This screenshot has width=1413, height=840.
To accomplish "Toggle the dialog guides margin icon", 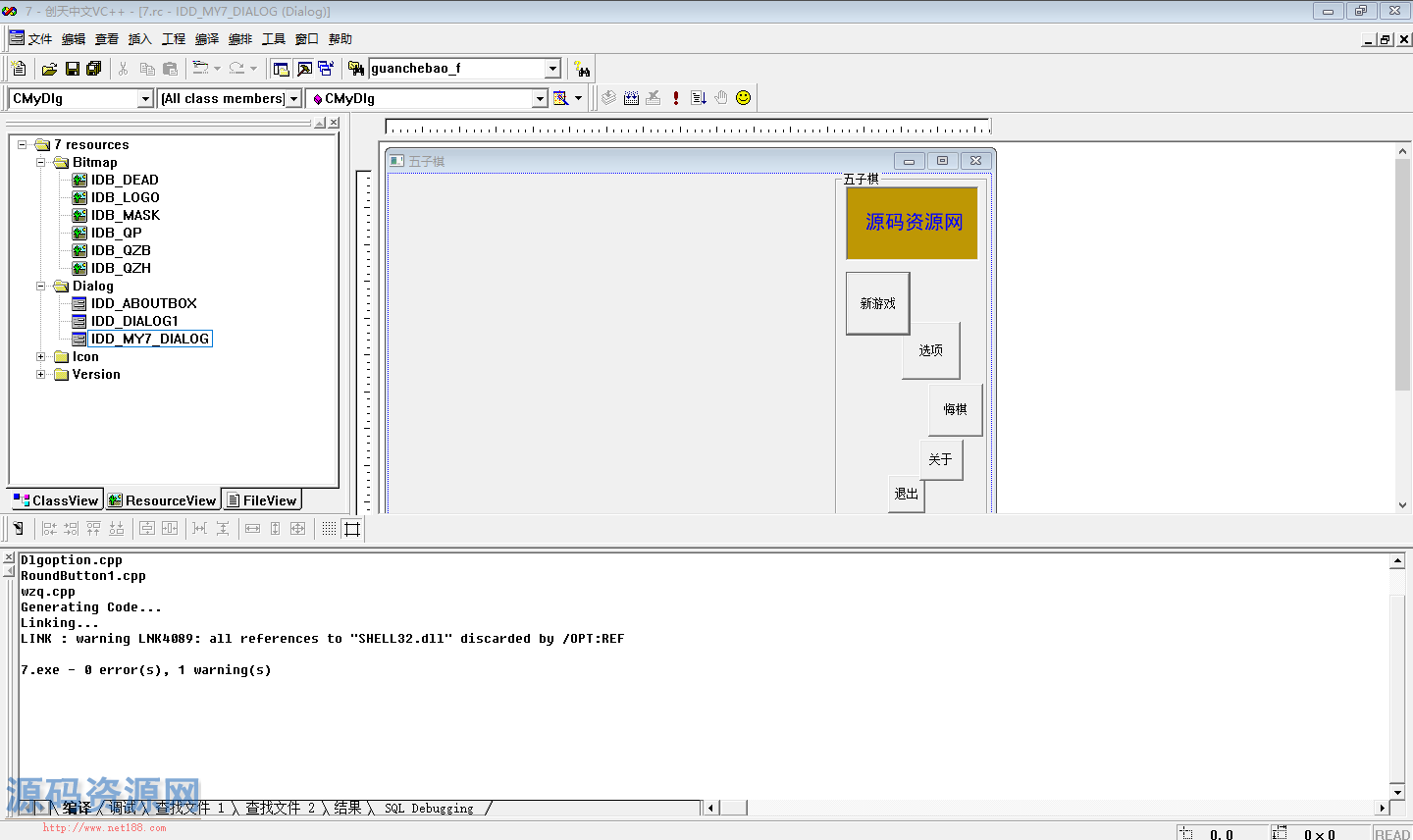I will [x=352, y=529].
